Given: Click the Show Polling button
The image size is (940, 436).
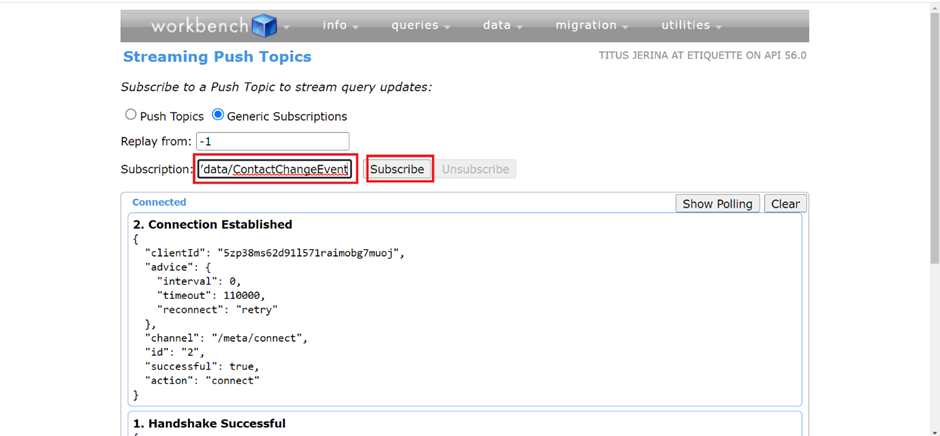Looking at the screenshot, I should (718, 204).
